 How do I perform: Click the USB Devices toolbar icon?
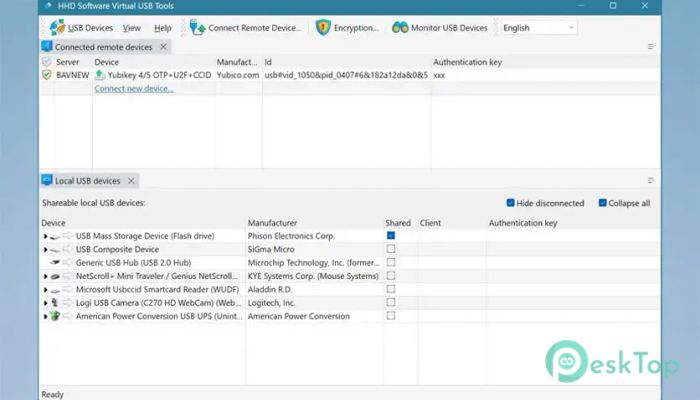[57, 28]
